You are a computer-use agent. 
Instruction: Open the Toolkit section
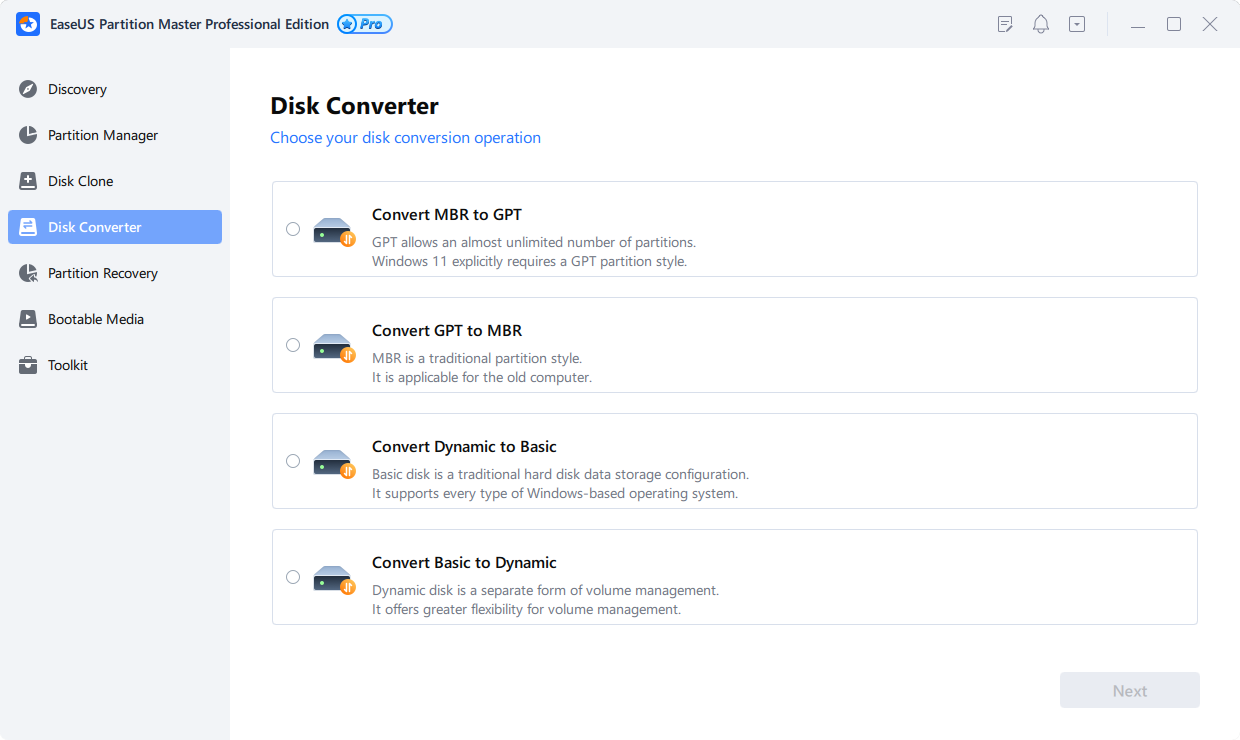pyautogui.click(x=66, y=365)
